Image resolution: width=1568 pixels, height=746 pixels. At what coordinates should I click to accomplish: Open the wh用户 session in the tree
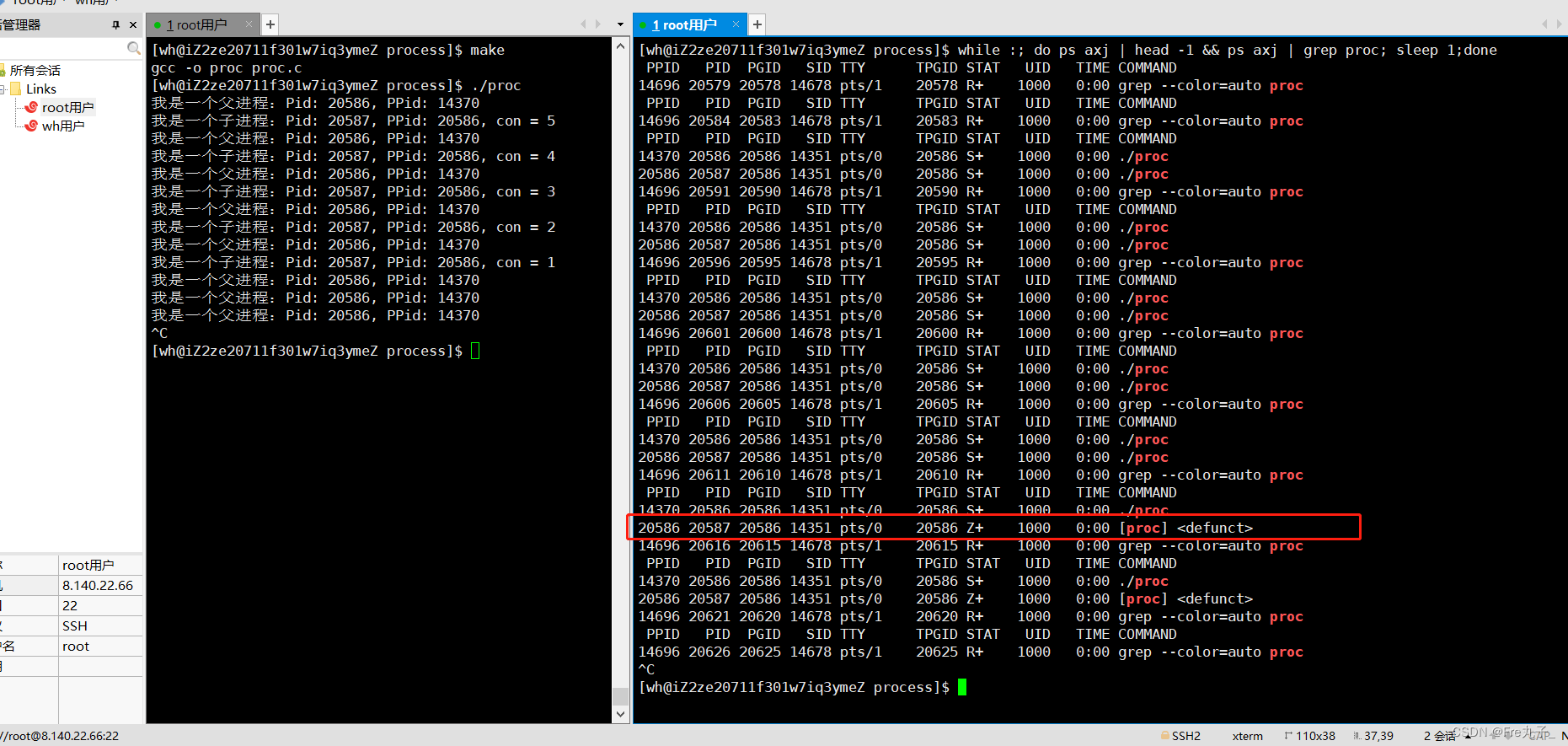coord(63,126)
